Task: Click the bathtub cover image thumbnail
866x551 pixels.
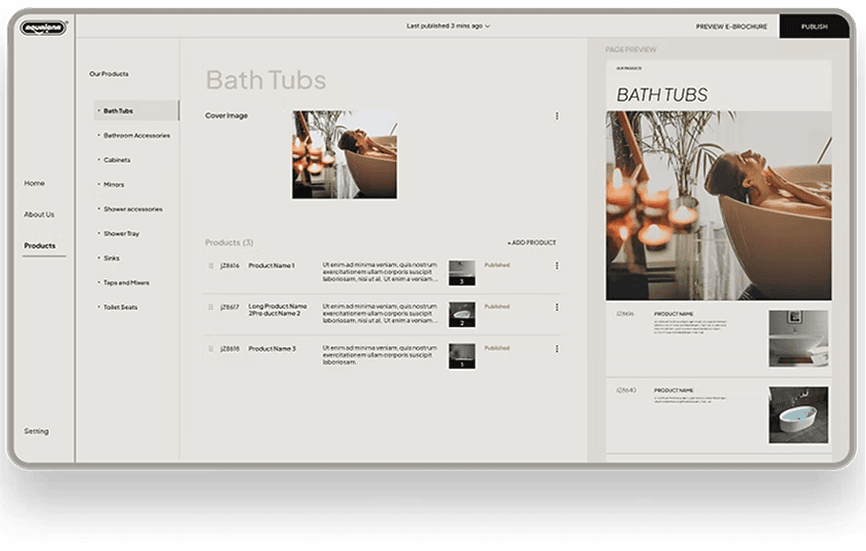Action: click(344, 154)
